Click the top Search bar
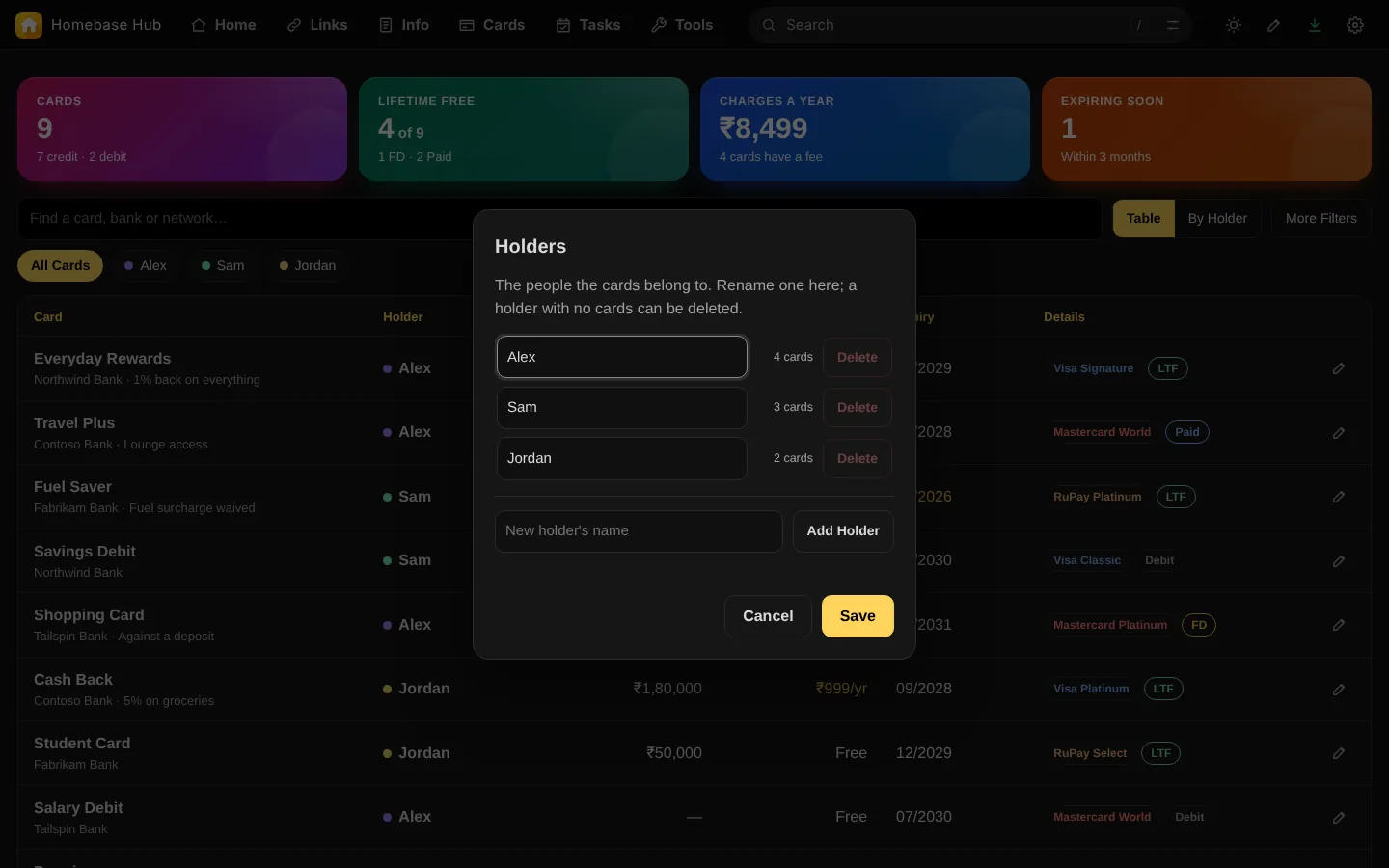1389x868 pixels. 970,25
